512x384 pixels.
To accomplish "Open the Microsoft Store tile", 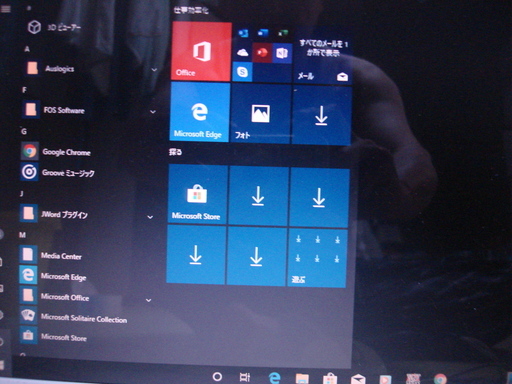I will (197, 194).
